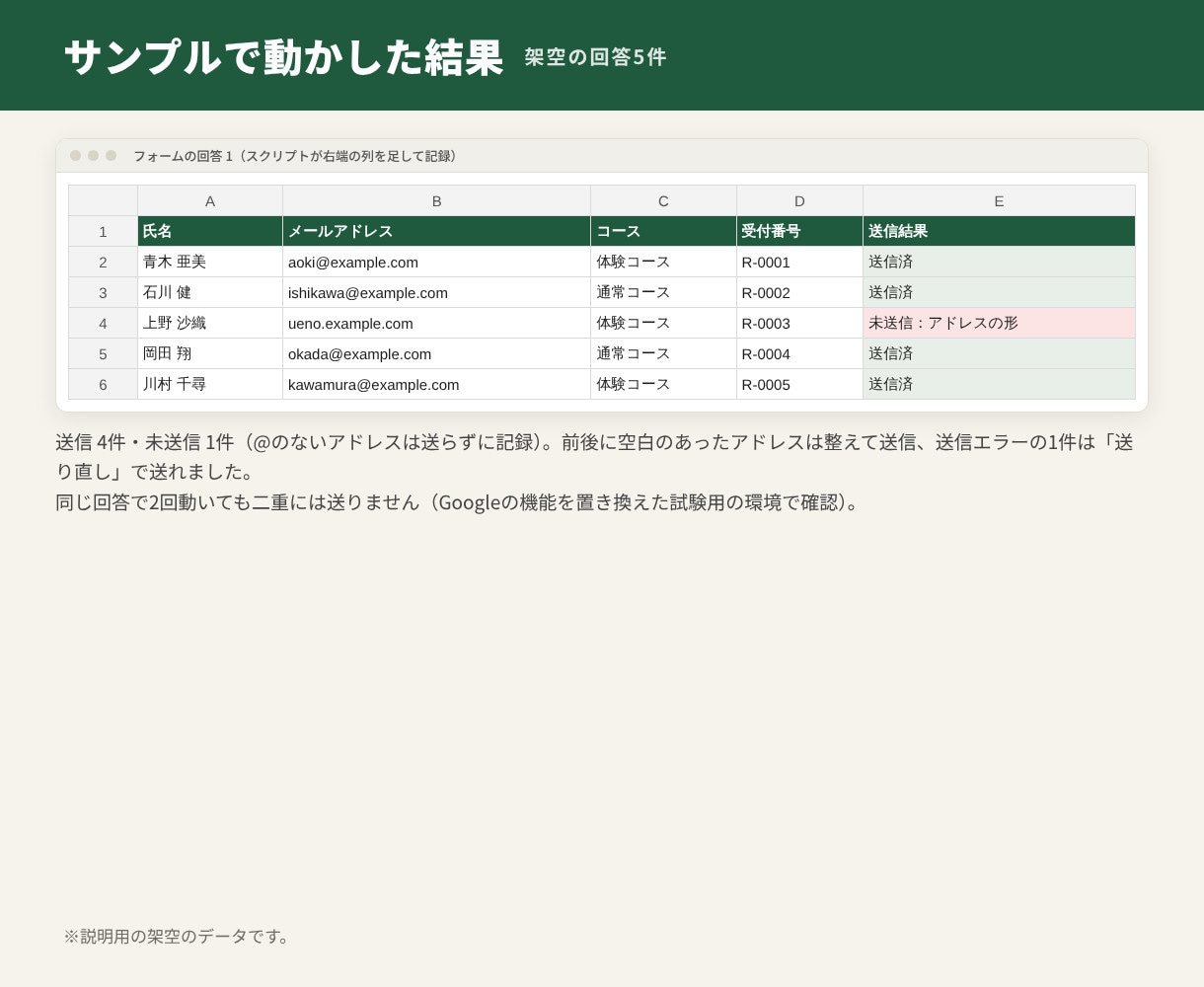Click the 送信結果 header cell

point(1000,231)
